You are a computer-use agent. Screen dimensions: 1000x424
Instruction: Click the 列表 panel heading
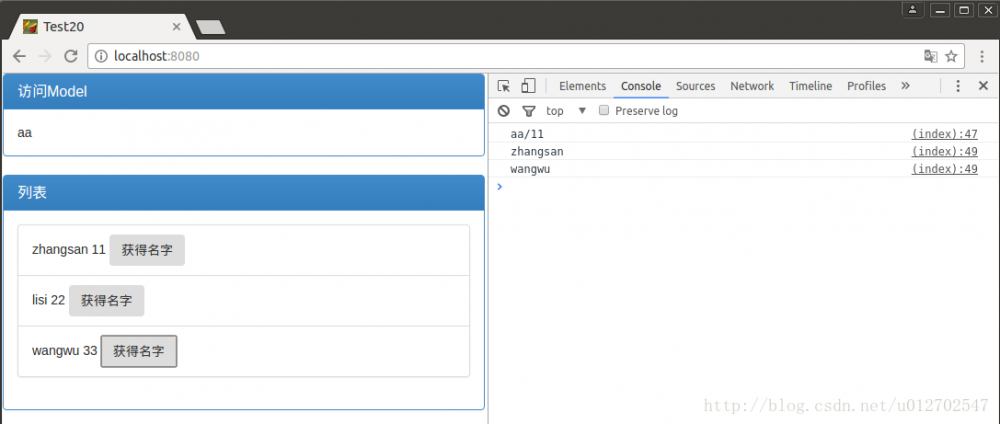pos(244,193)
